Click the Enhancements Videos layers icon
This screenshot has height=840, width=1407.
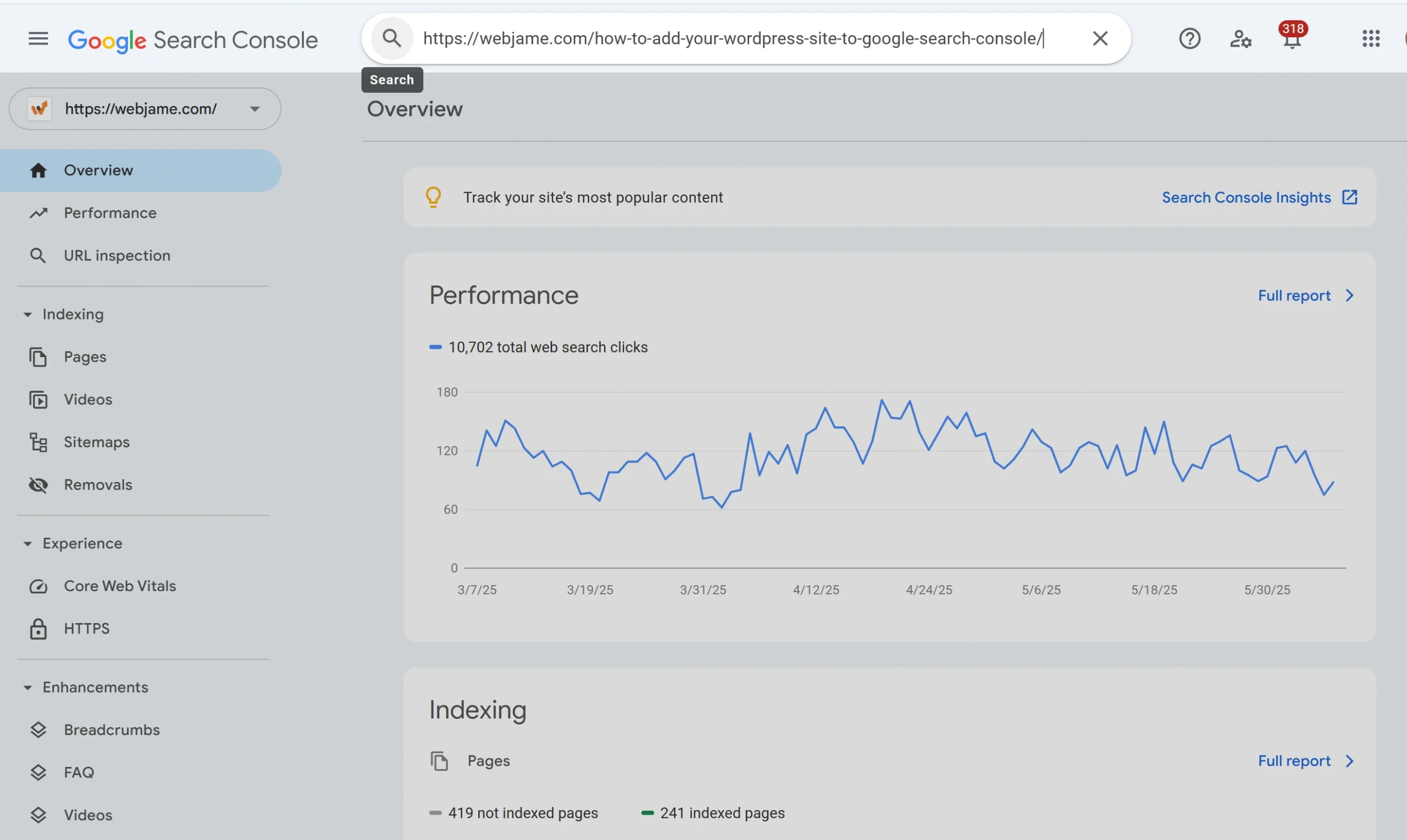[x=38, y=815]
